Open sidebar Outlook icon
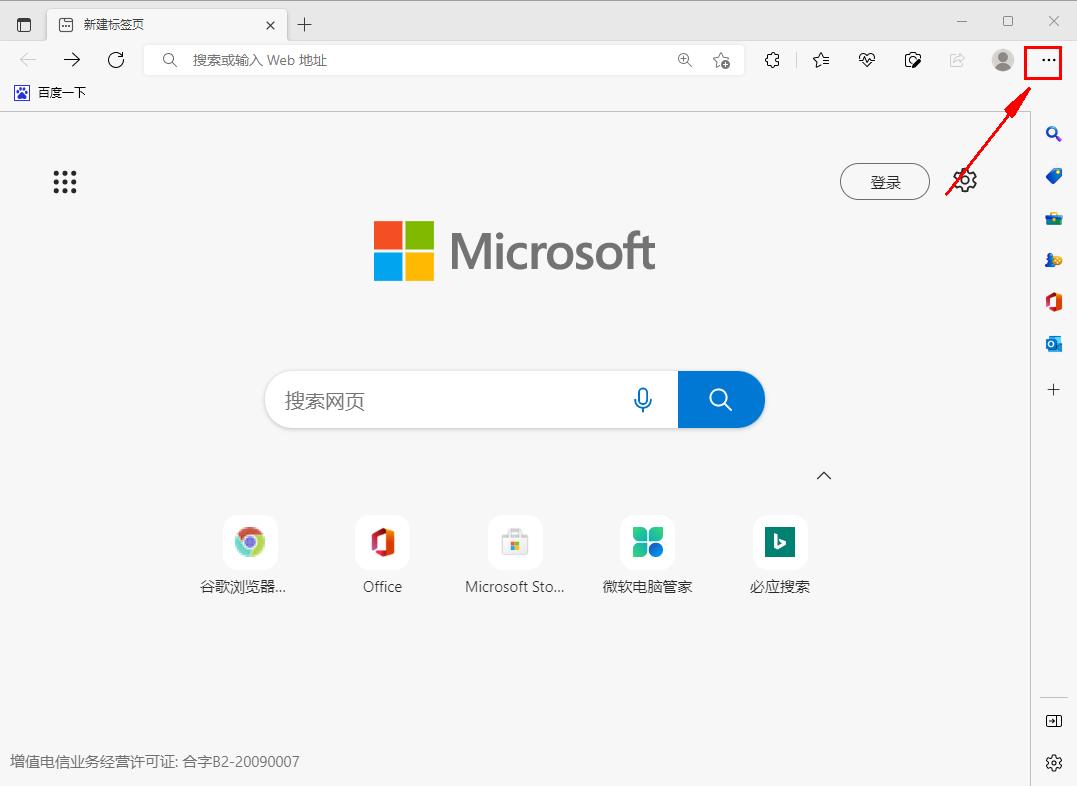1077x786 pixels. pyautogui.click(x=1054, y=344)
